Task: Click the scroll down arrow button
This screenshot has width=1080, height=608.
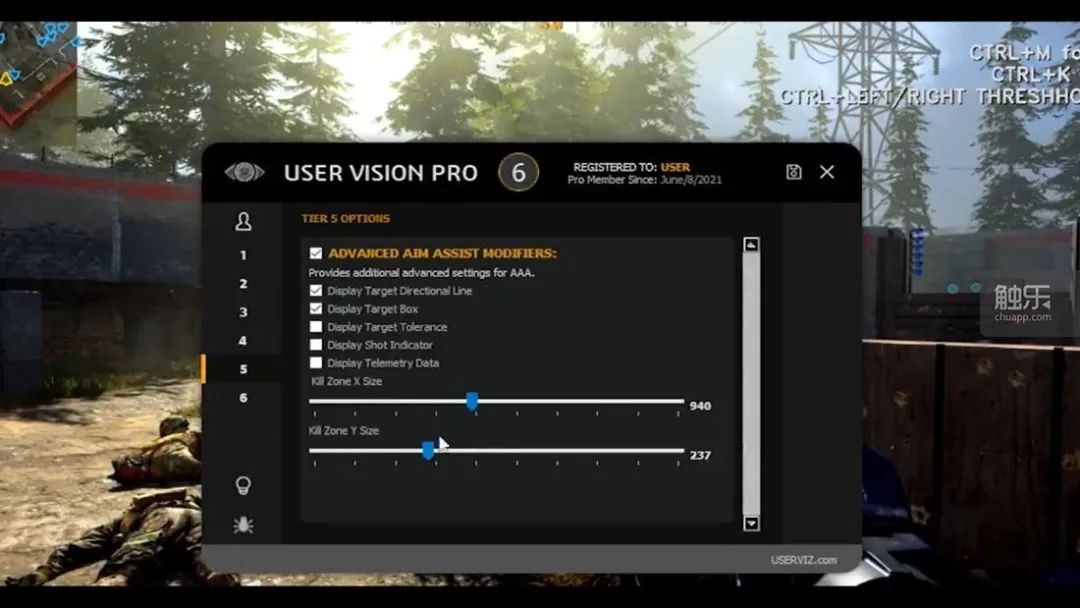Action: click(x=751, y=523)
